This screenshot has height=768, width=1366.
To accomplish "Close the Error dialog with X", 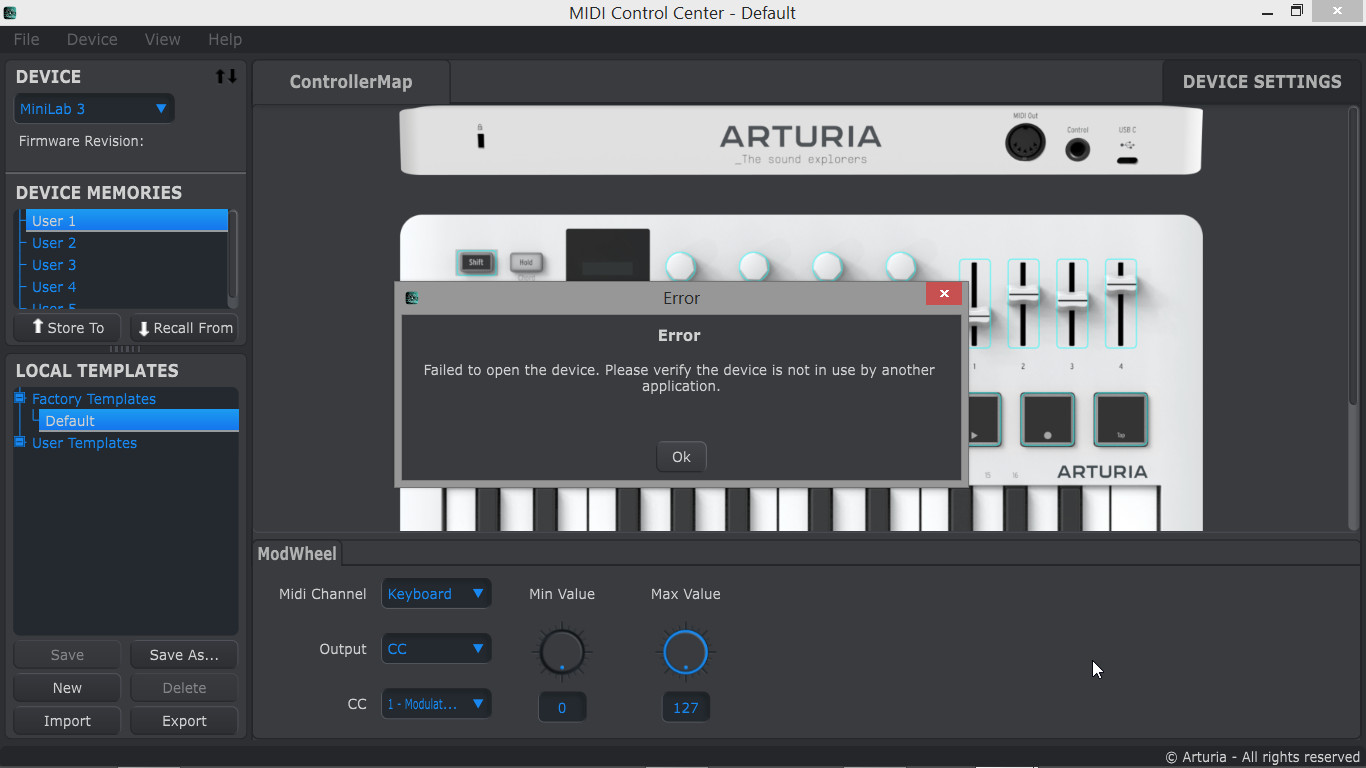I will [944, 293].
